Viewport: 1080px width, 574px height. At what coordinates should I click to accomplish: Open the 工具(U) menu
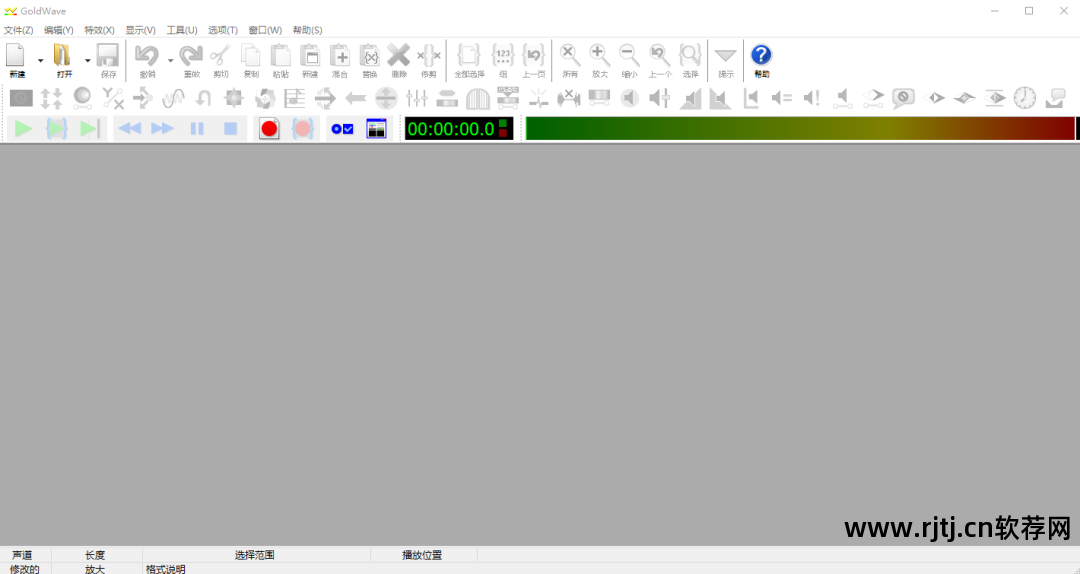(x=182, y=30)
